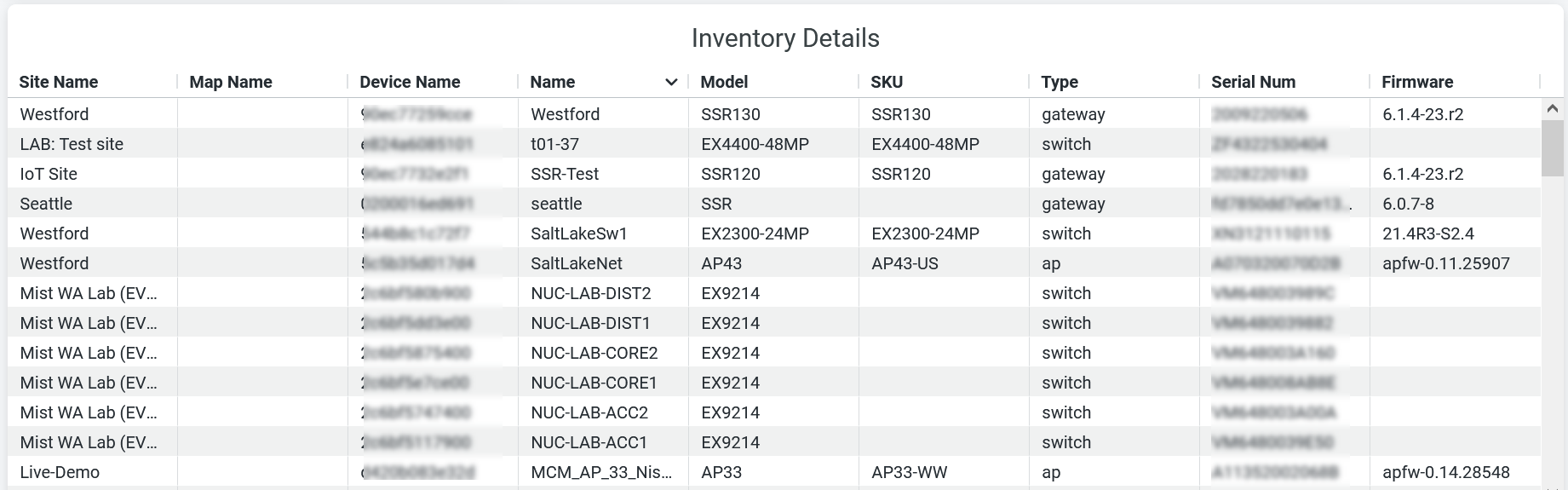Click the scrollbar up arrow
Screen dimensions: 1568x490
[1552, 109]
